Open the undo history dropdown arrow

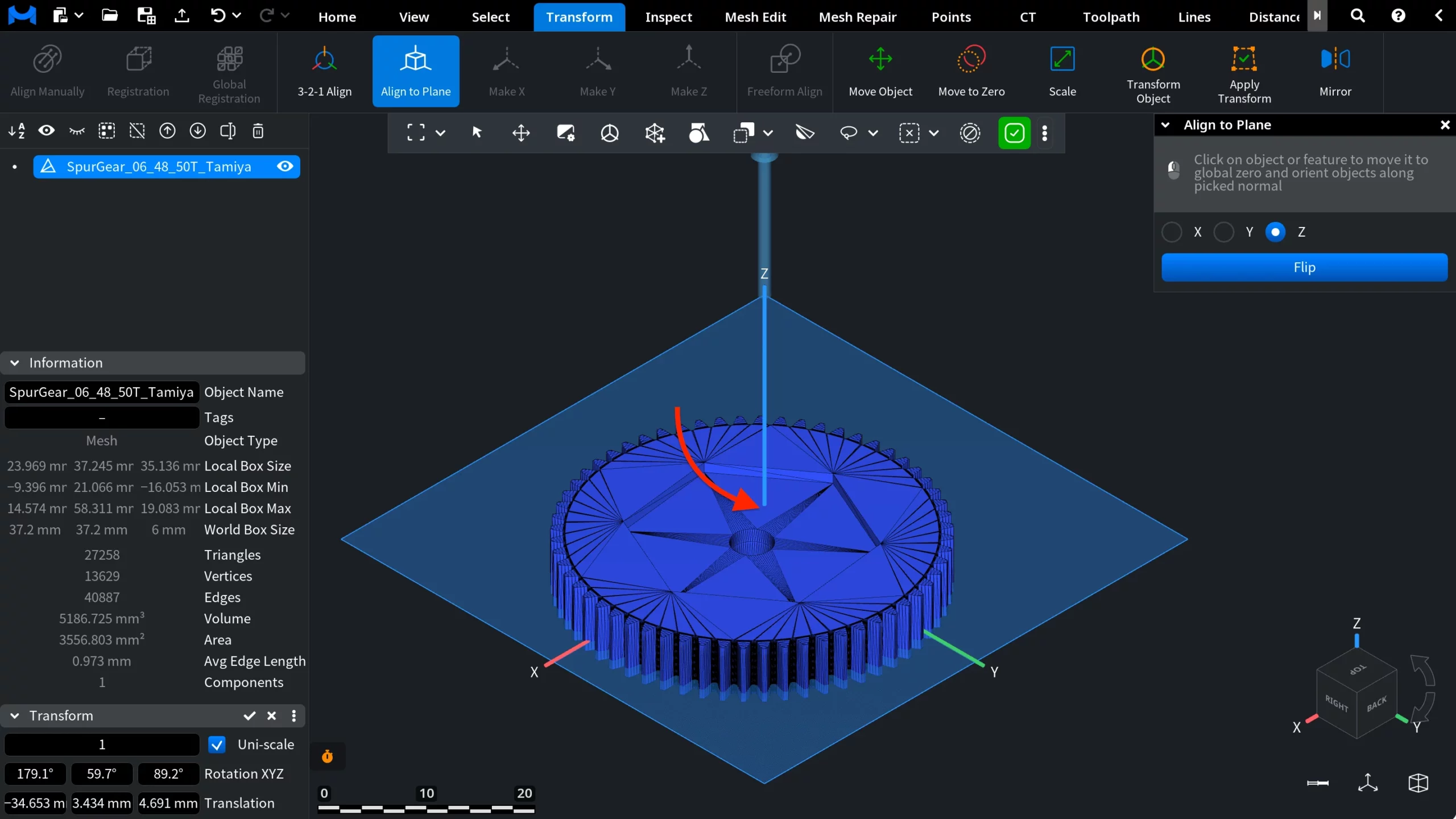(x=237, y=16)
